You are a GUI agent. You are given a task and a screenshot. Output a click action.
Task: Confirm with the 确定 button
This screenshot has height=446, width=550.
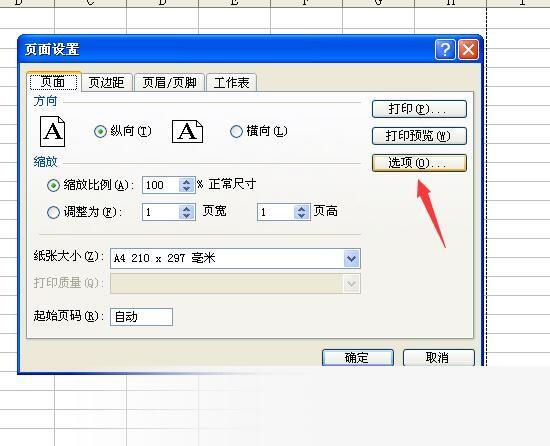click(x=358, y=358)
